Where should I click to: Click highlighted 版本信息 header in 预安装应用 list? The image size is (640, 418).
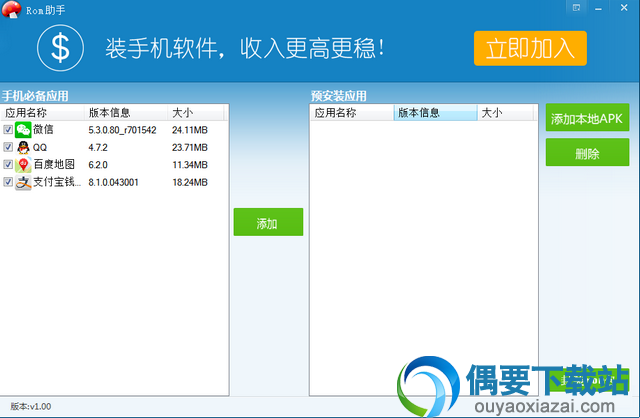(x=436, y=113)
